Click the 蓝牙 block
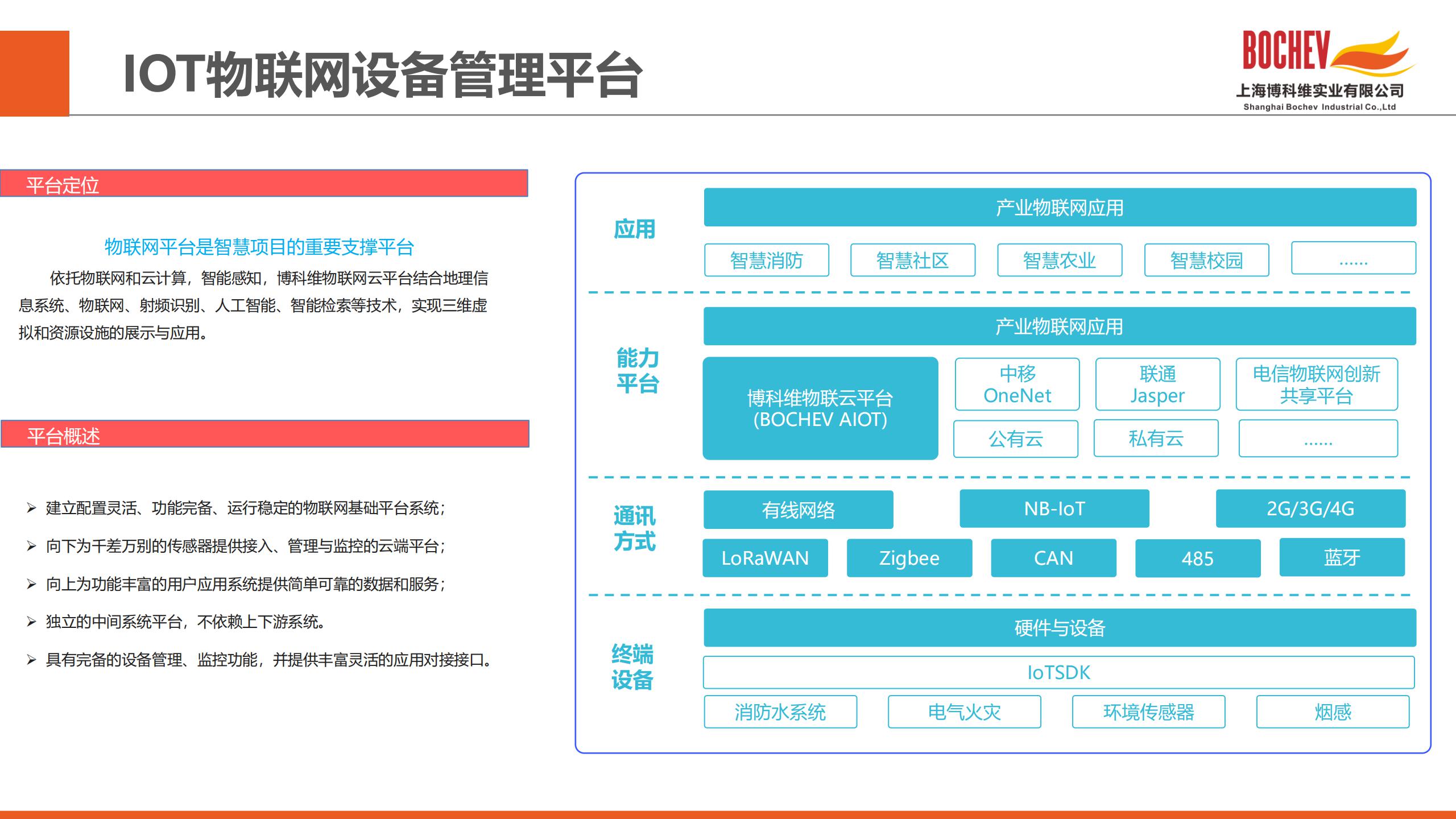The height and width of the screenshot is (819, 1456). [x=1342, y=557]
